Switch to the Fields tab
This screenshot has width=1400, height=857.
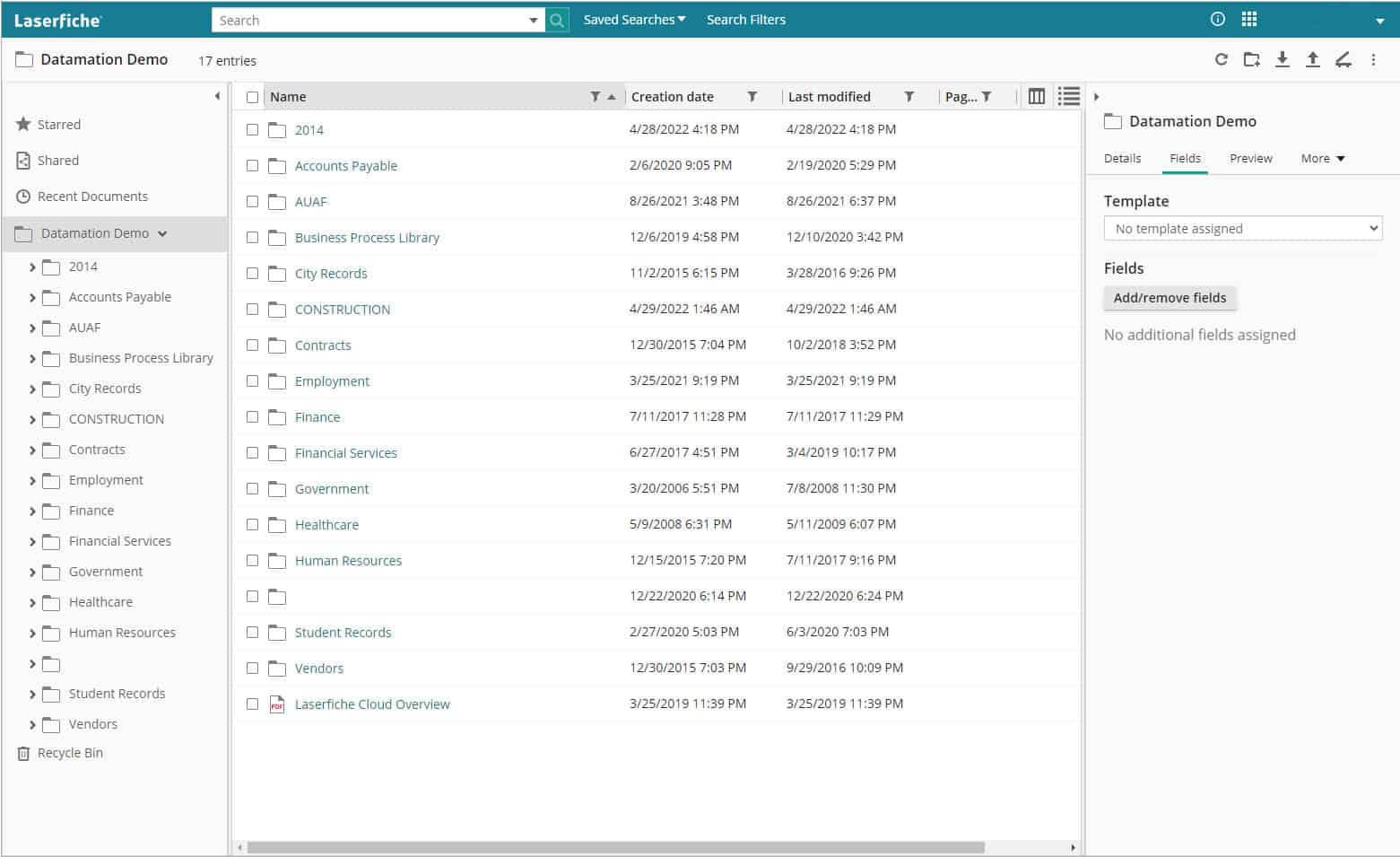1185,159
